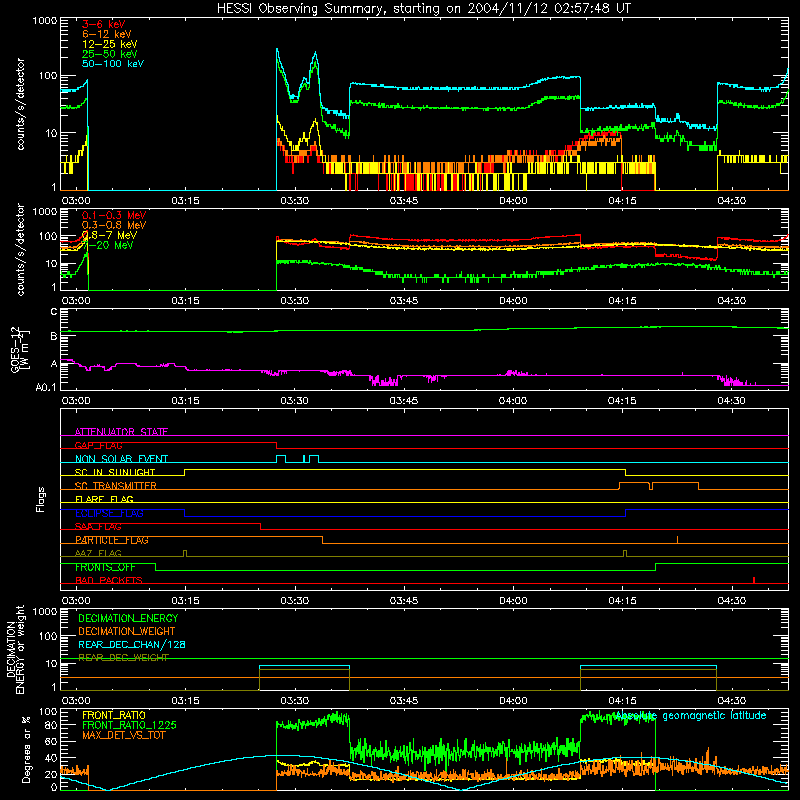800x800 pixels.
Task: Select the 3-6 keV legend label
Action: (104, 24)
